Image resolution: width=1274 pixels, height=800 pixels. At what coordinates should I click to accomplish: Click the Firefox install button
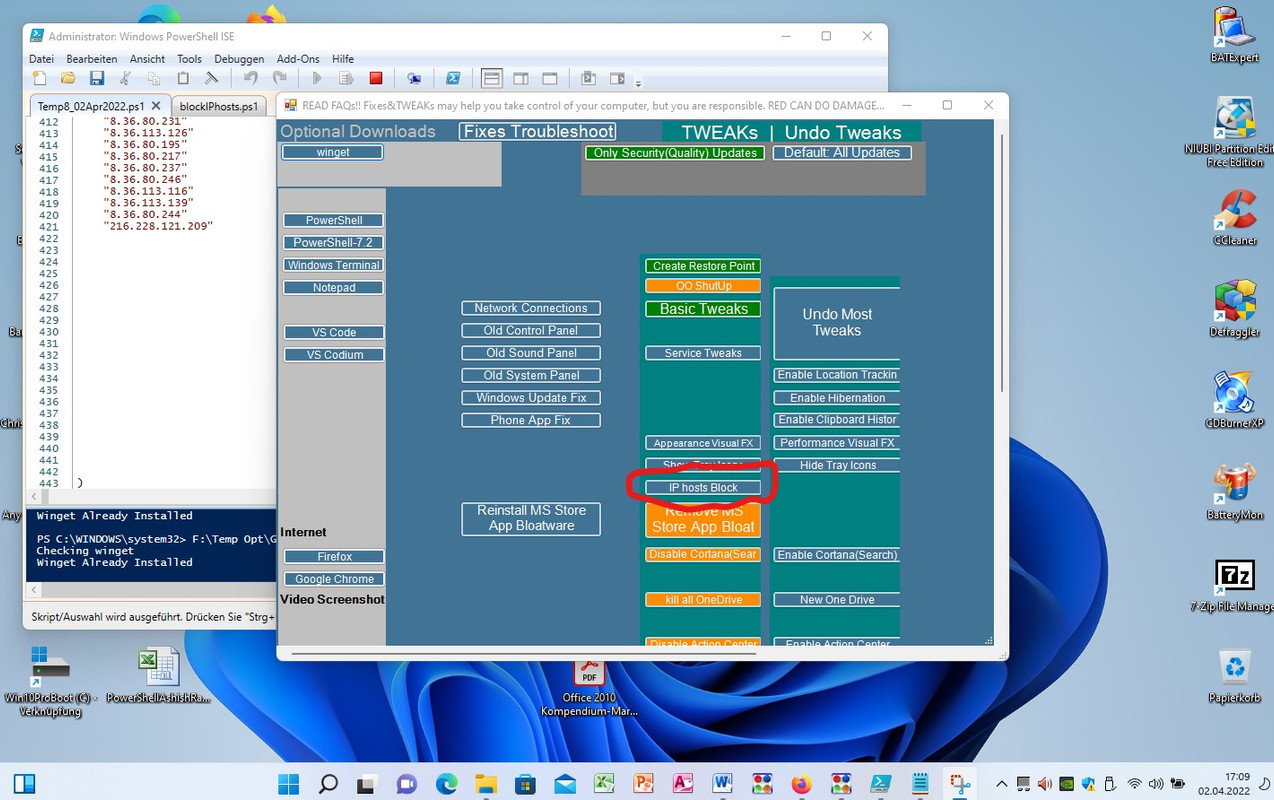[334, 557]
